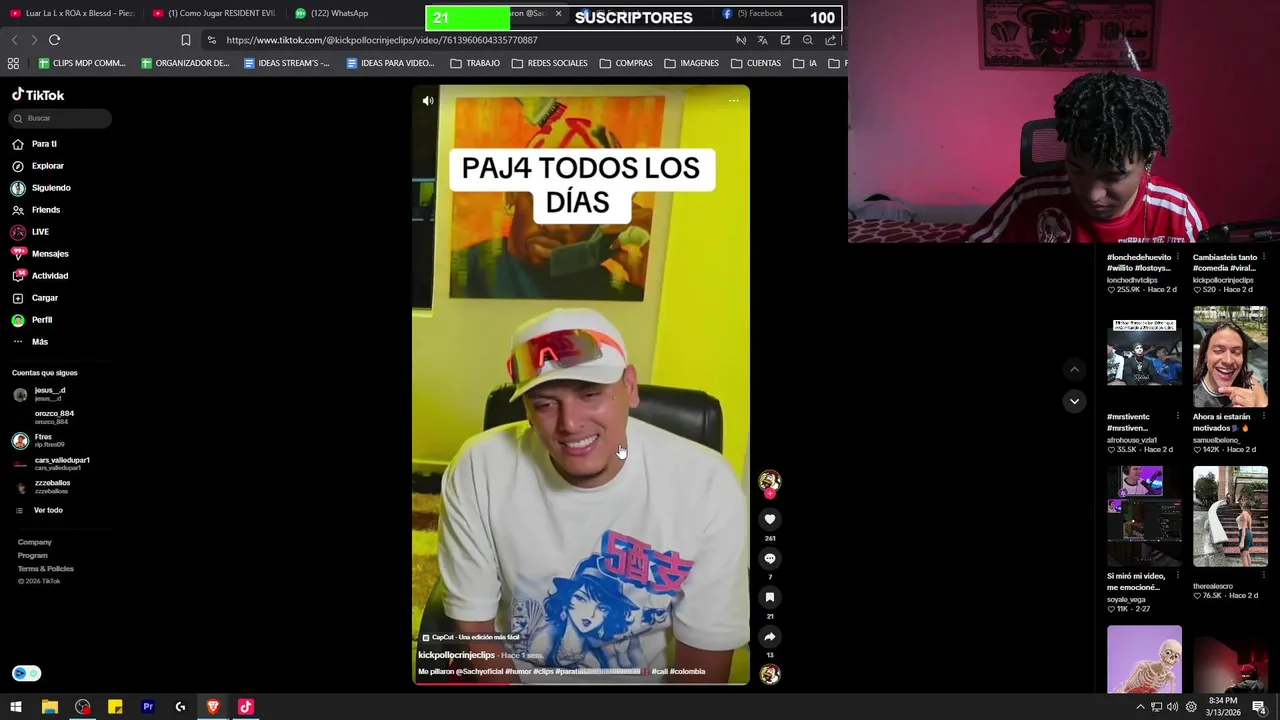Open options for Si miró mi video
Image resolution: width=1280 pixels, height=720 pixels.
click(x=1178, y=576)
